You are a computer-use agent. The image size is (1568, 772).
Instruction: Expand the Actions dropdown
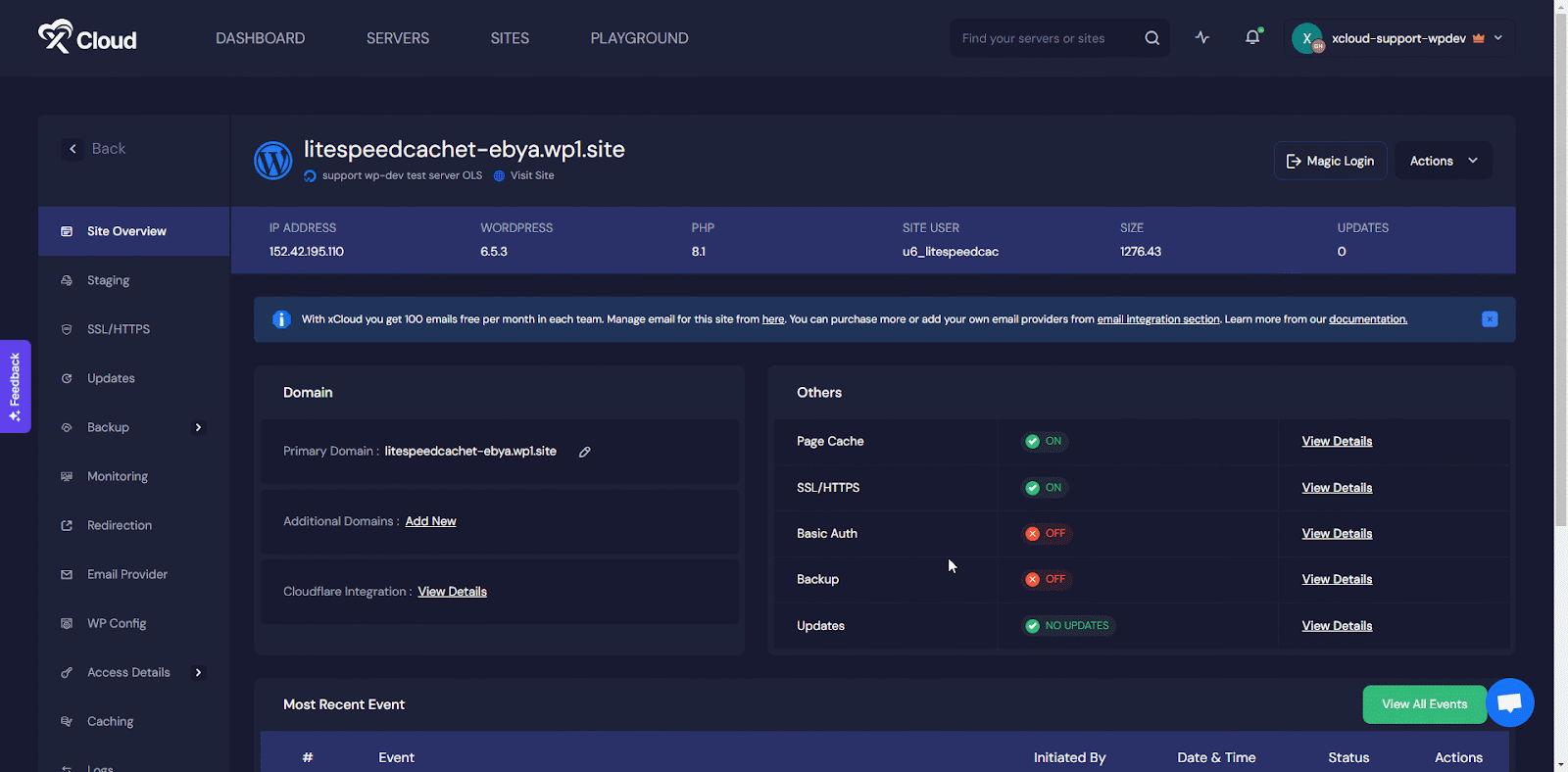[x=1443, y=161]
